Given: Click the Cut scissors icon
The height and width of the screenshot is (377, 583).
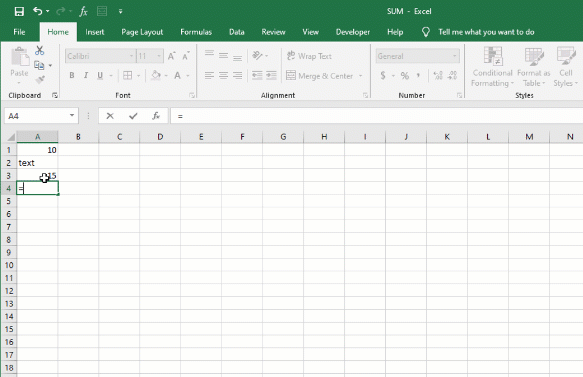Looking at the screenshot, I should coord(39,50).
